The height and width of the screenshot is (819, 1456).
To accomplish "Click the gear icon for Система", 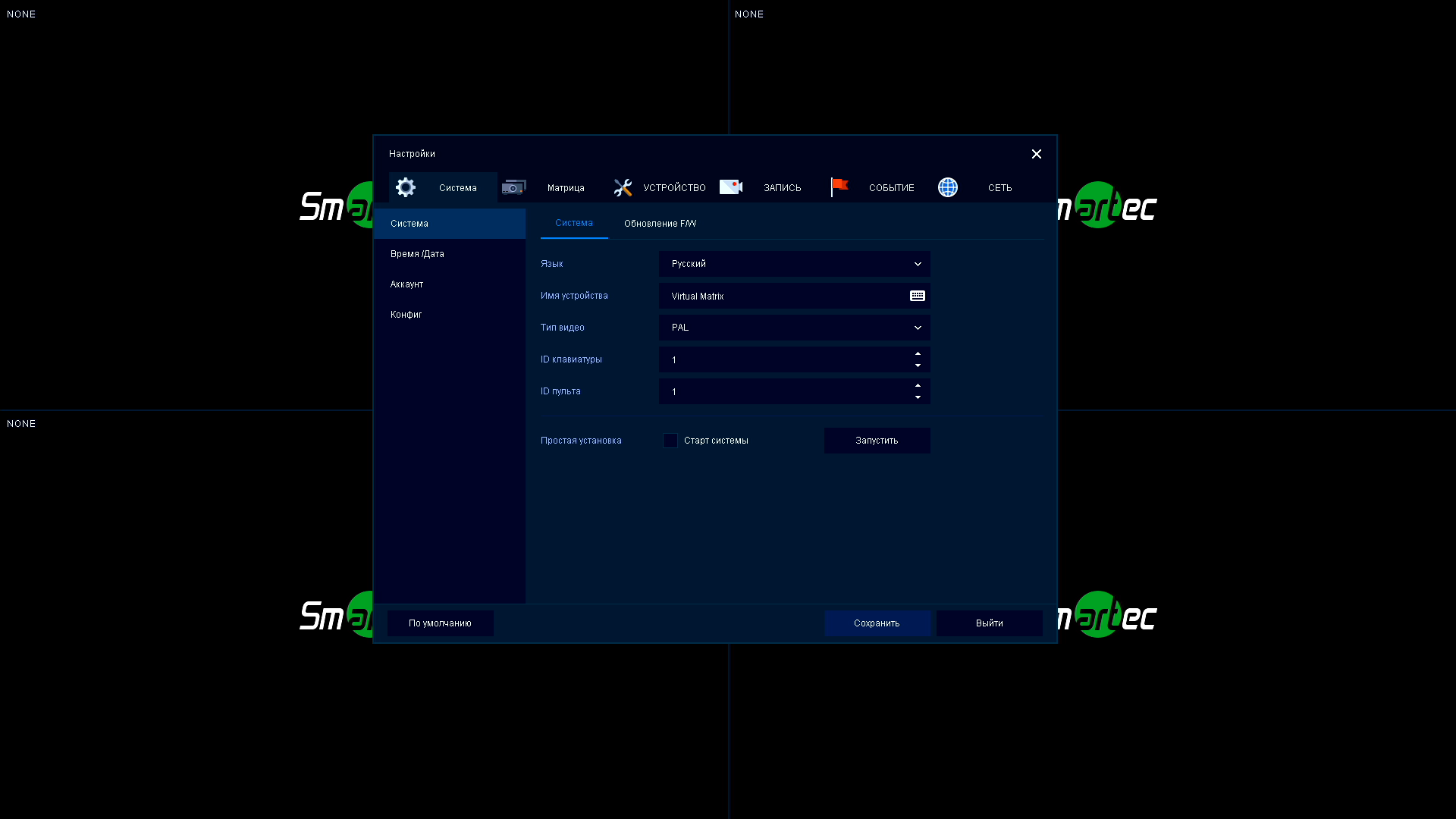I will coord(406,187).
